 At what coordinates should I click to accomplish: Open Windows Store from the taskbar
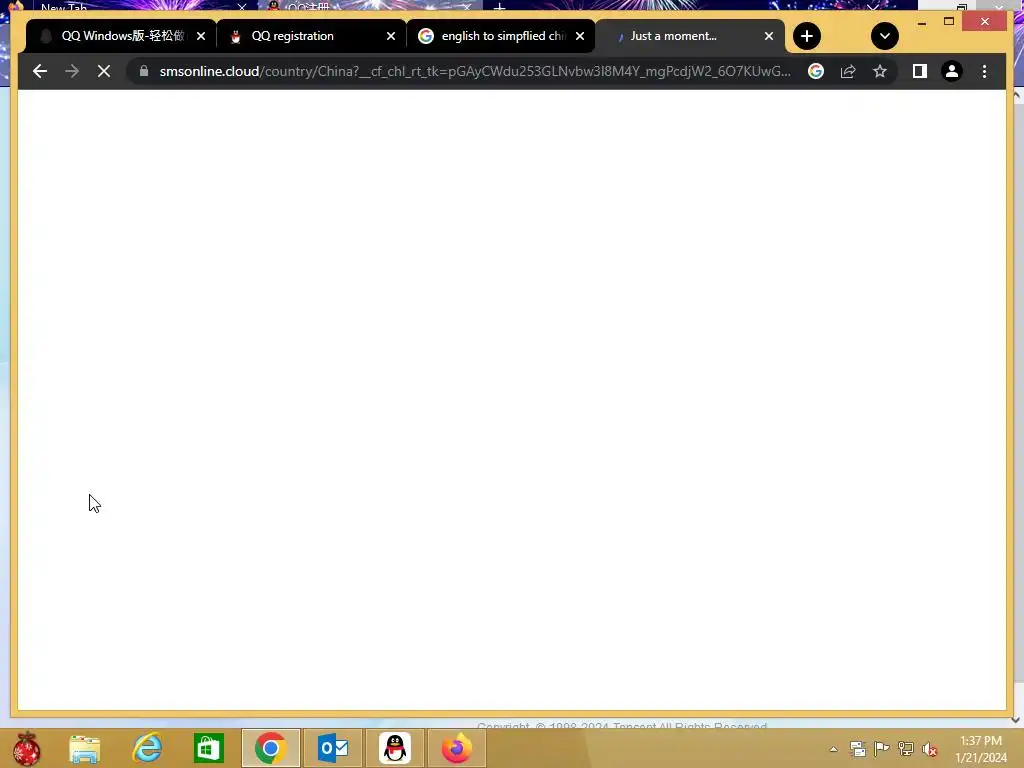coord(209,748)
